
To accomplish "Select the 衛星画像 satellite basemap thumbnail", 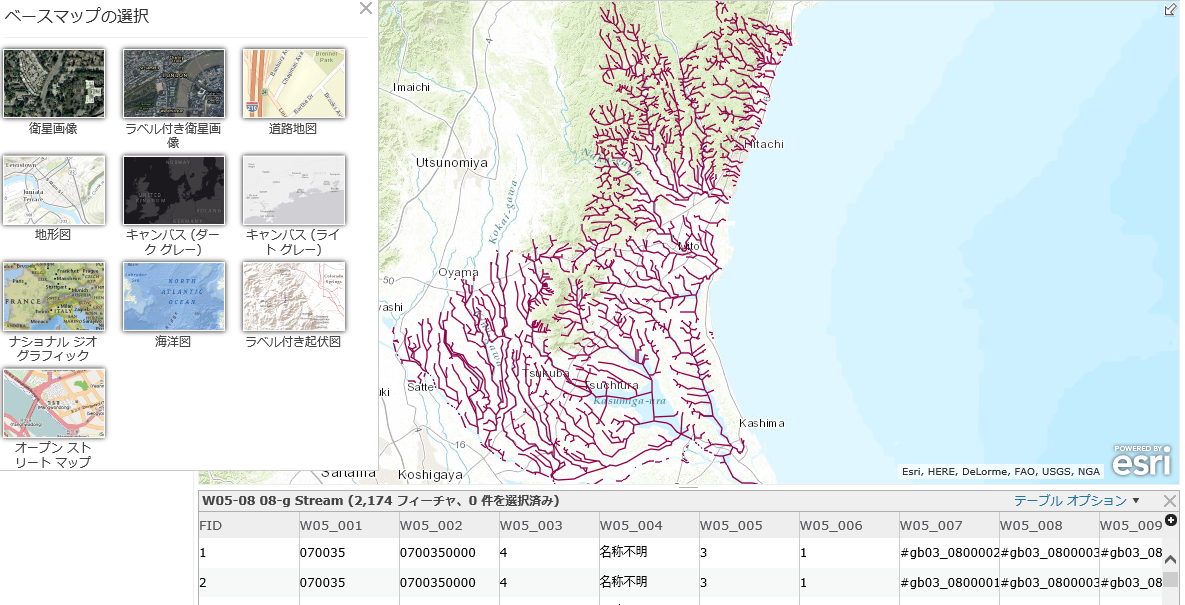I will (54, 83).
